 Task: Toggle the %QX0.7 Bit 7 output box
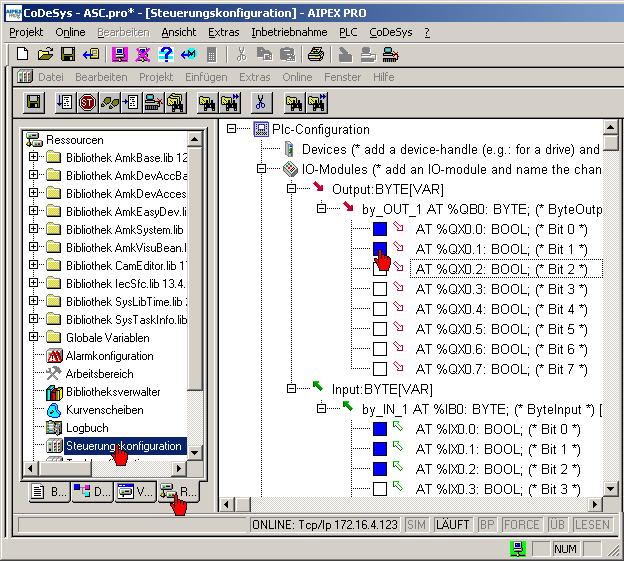380,369
